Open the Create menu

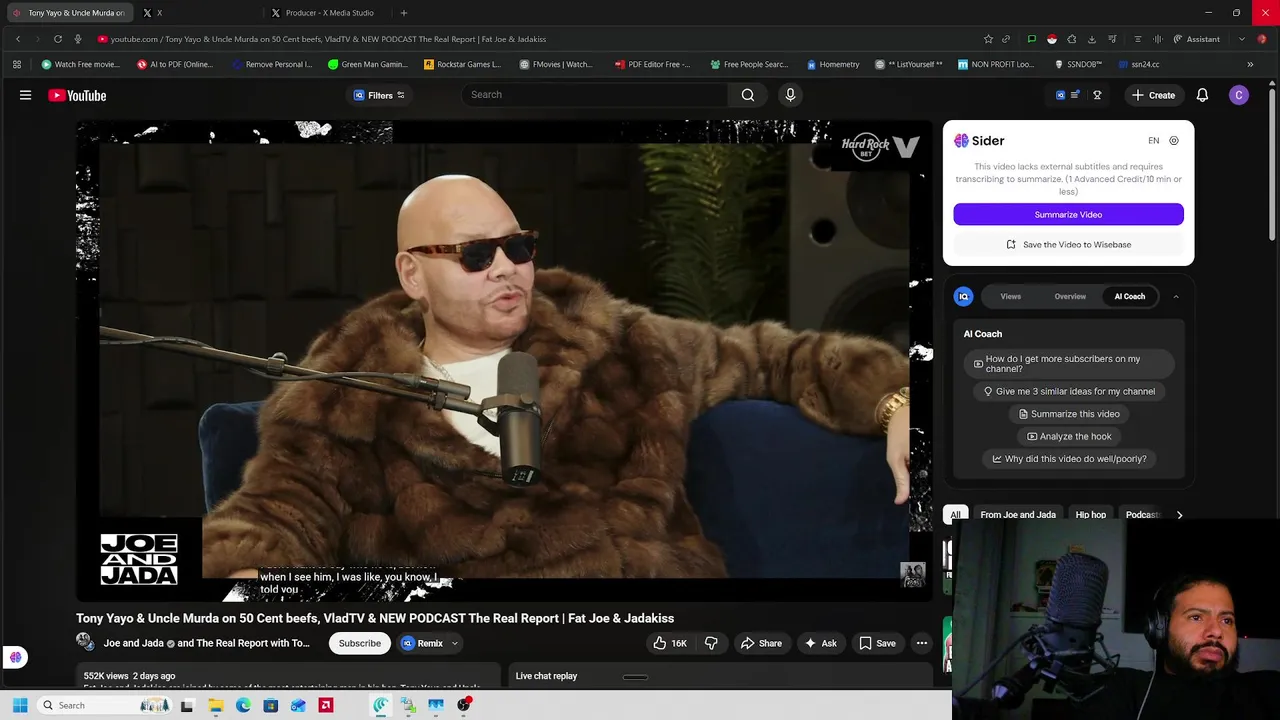1153,95
